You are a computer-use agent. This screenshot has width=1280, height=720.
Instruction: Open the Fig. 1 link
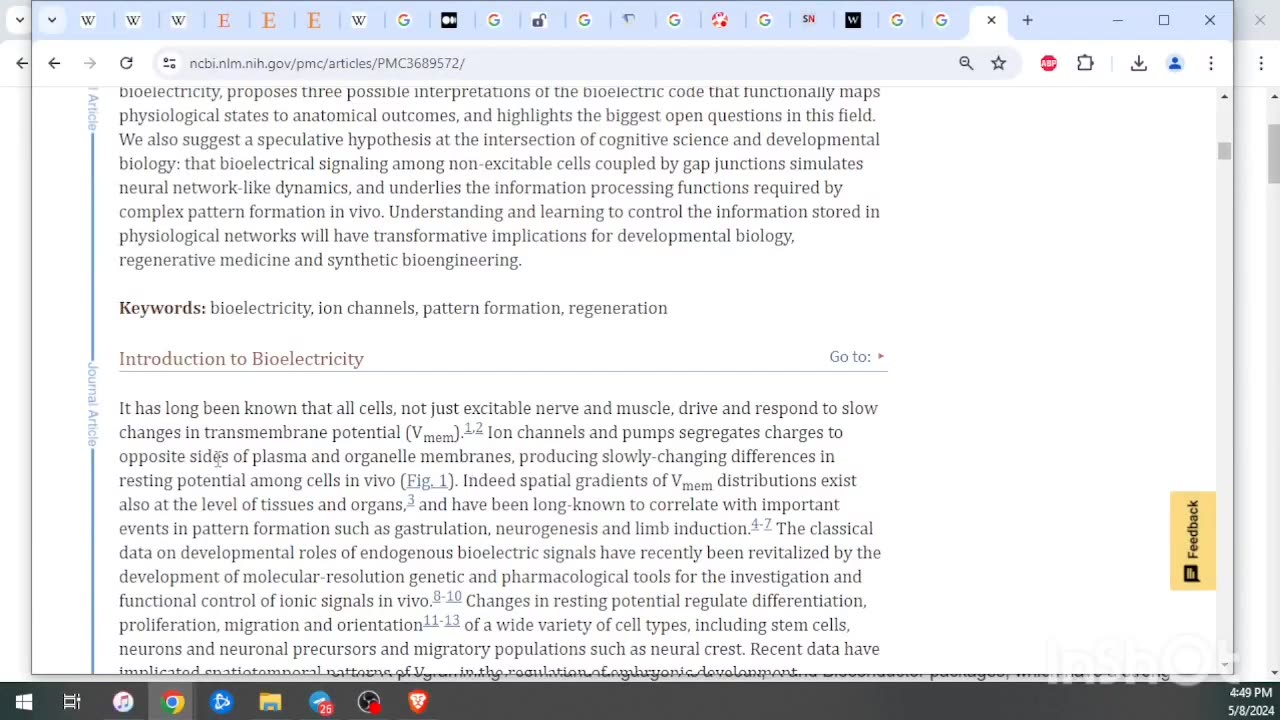pos(427,481)
